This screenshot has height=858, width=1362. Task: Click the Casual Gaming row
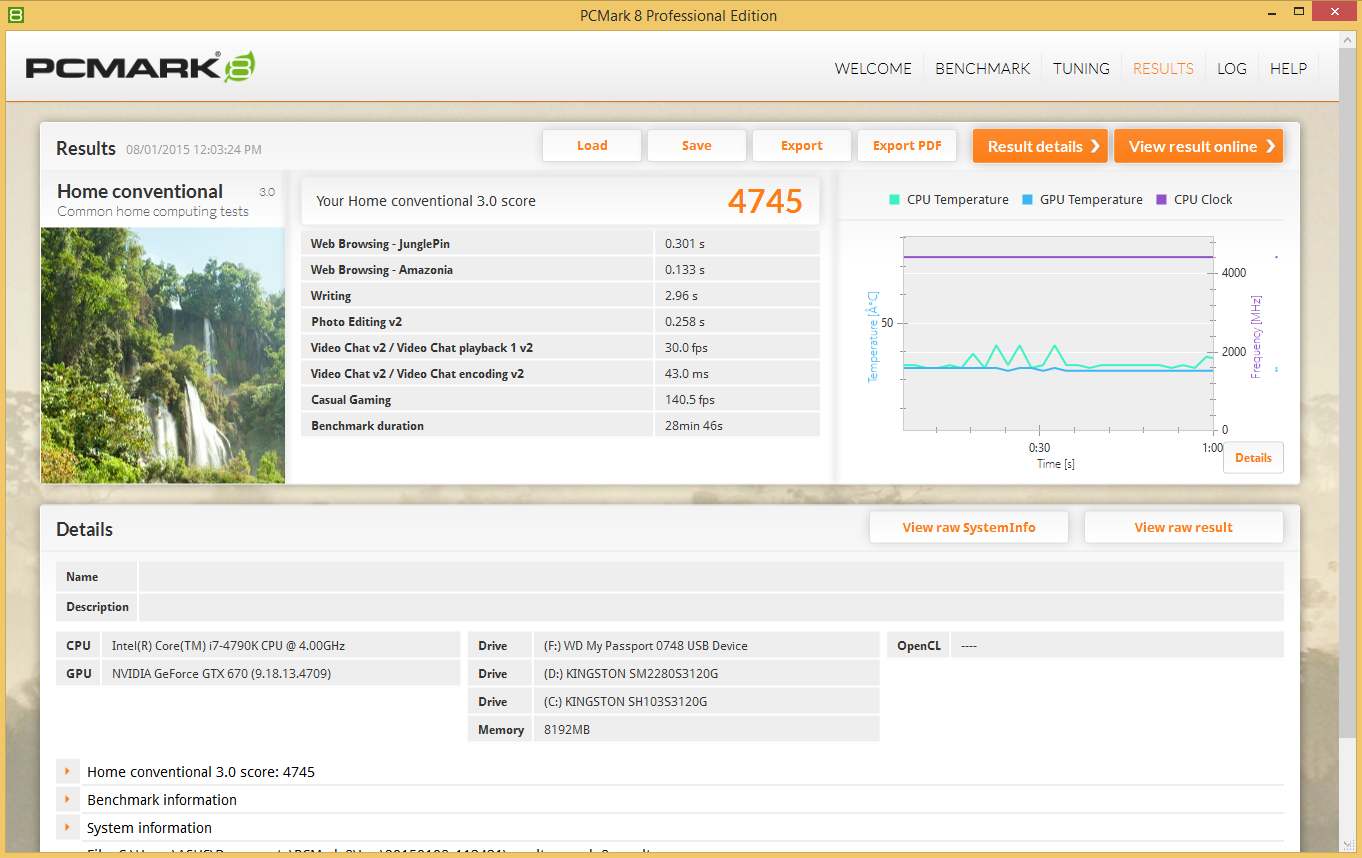(560, 400)
